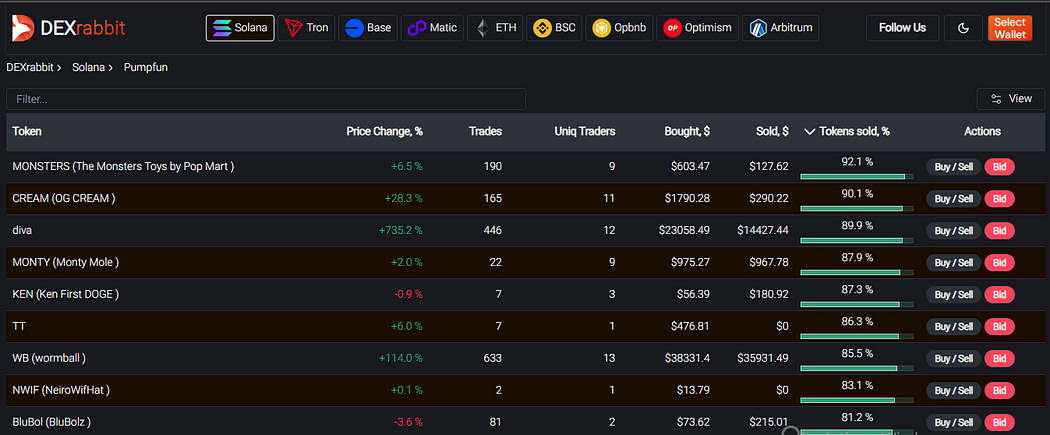Click the WB 85.5 % progress bar
The image size is (1050, 435).
point(857,369)
